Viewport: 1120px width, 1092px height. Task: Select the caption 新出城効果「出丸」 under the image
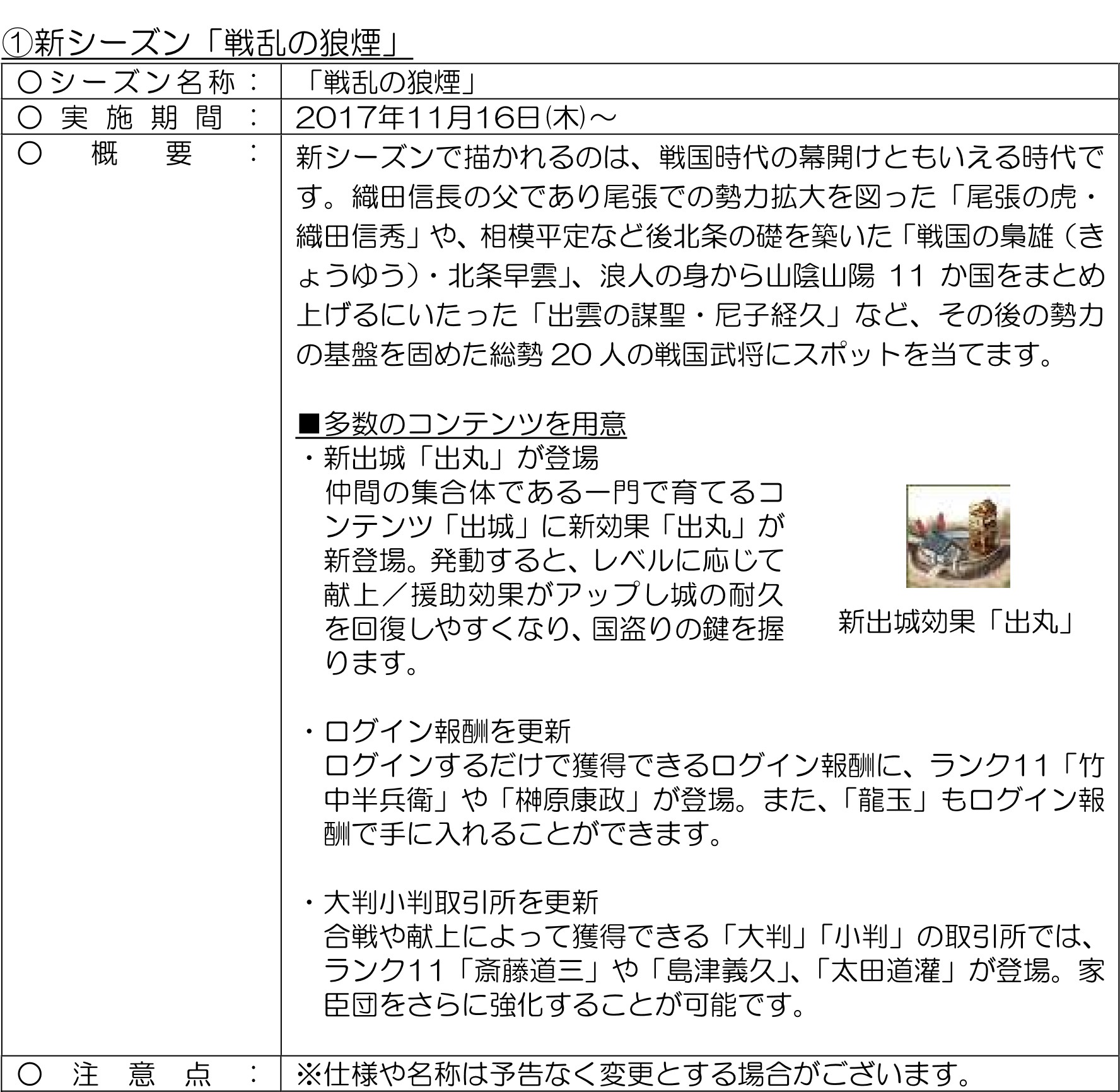(x=957, y=623)
